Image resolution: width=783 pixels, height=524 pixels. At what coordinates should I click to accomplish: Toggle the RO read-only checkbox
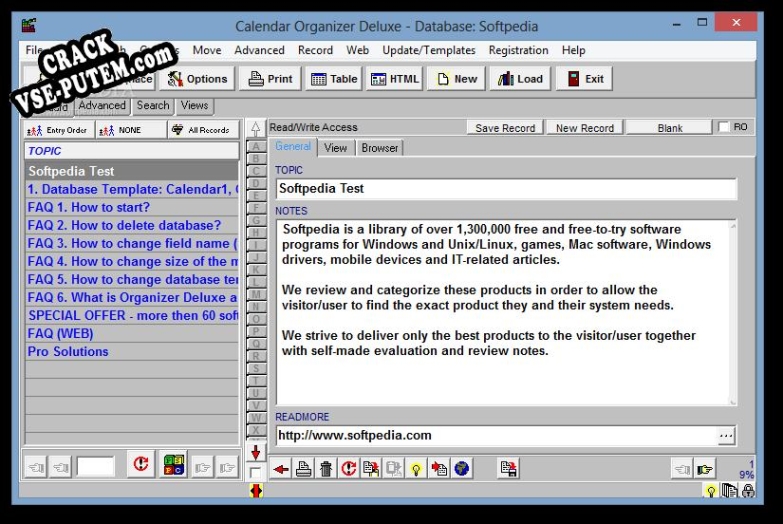724,127
